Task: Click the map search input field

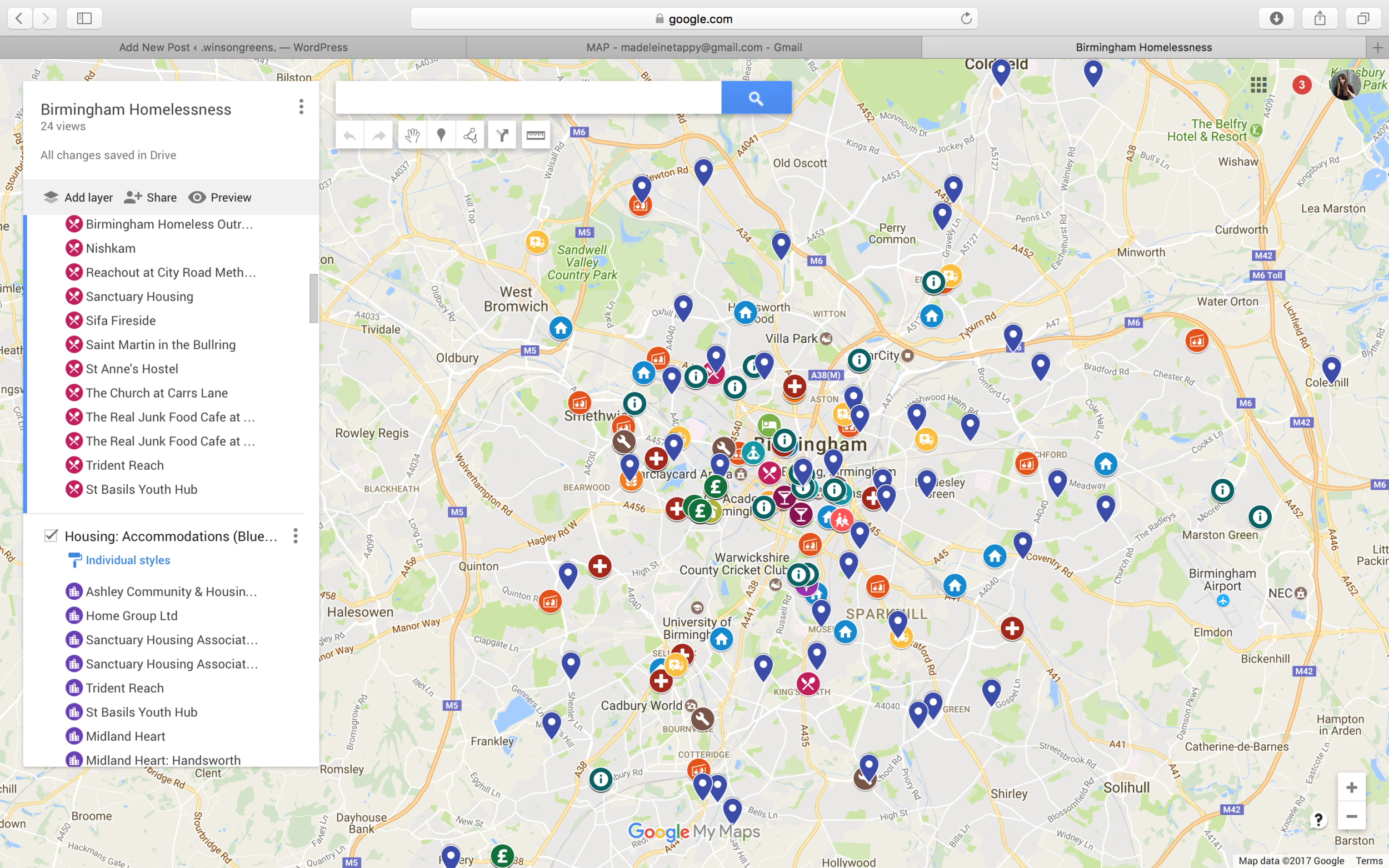Action: coord(528,98)
